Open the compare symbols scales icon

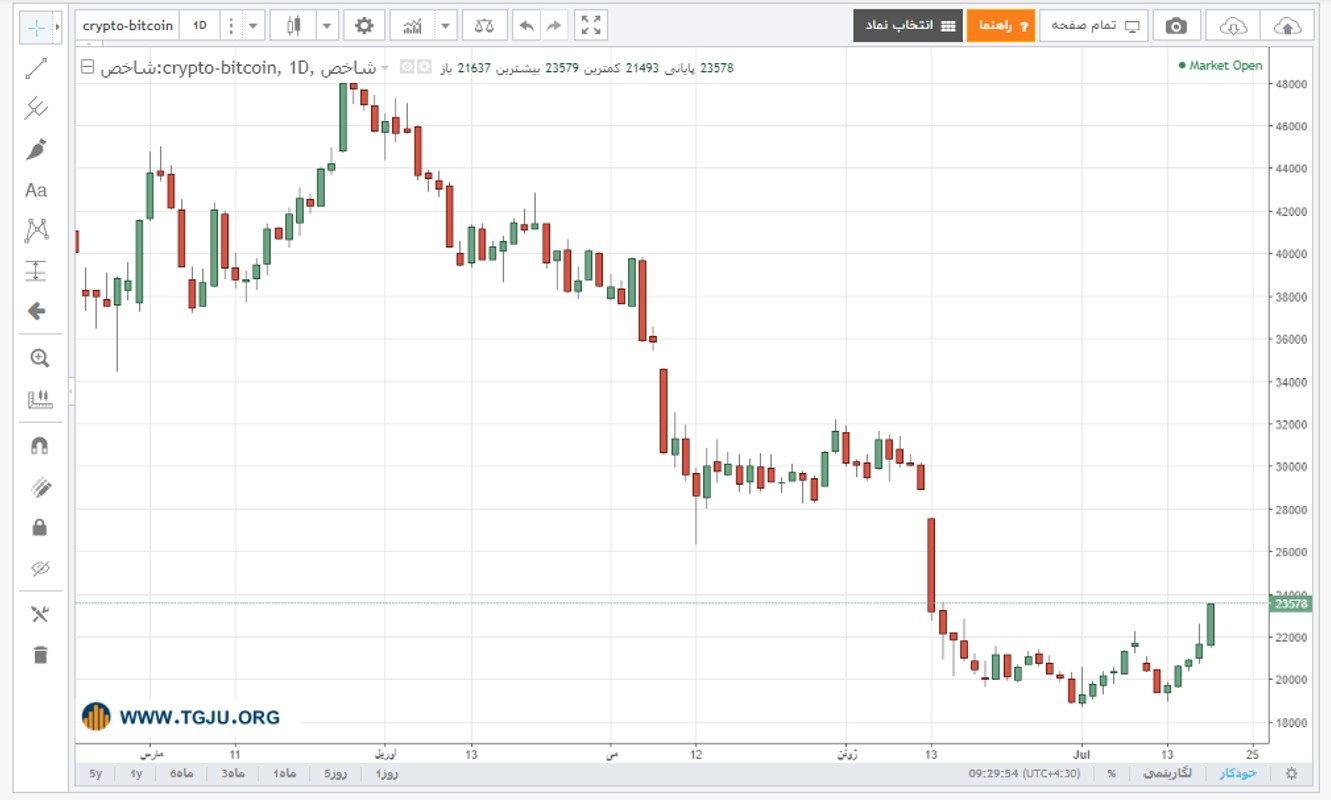pos(484,26)
